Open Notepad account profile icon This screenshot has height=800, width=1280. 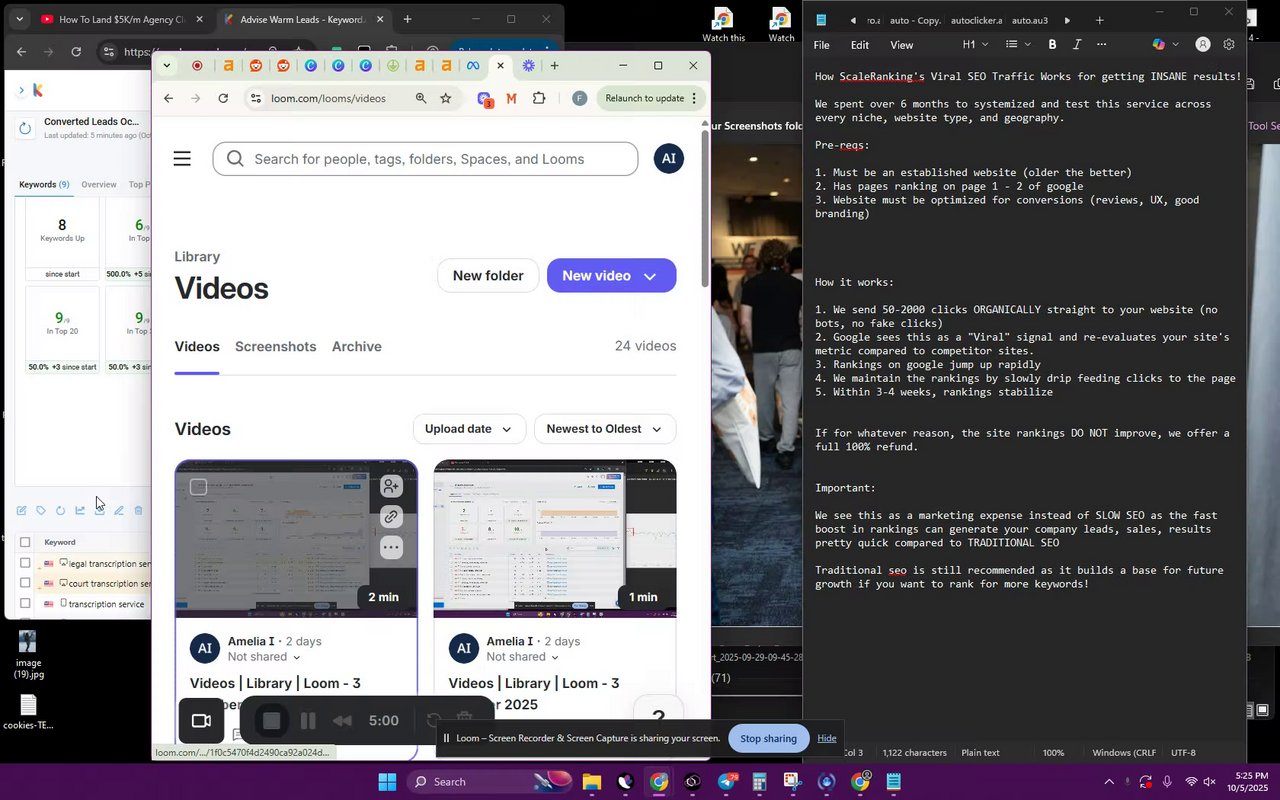[x=1203, y=45]
